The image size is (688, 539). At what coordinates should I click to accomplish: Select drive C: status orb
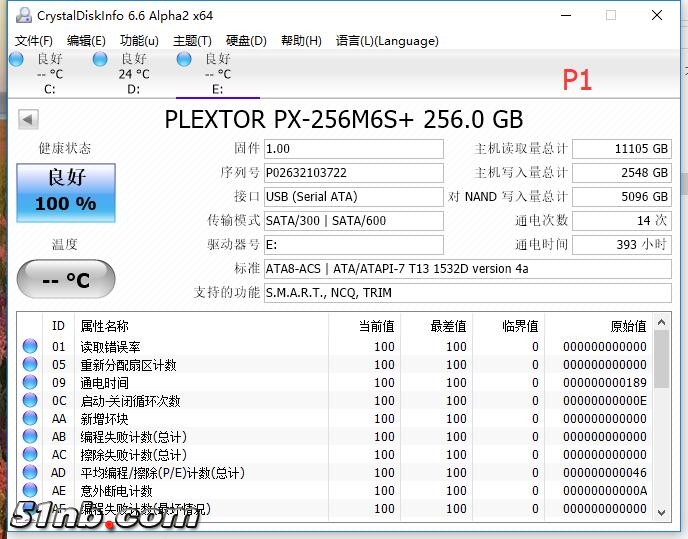point(17,59)
